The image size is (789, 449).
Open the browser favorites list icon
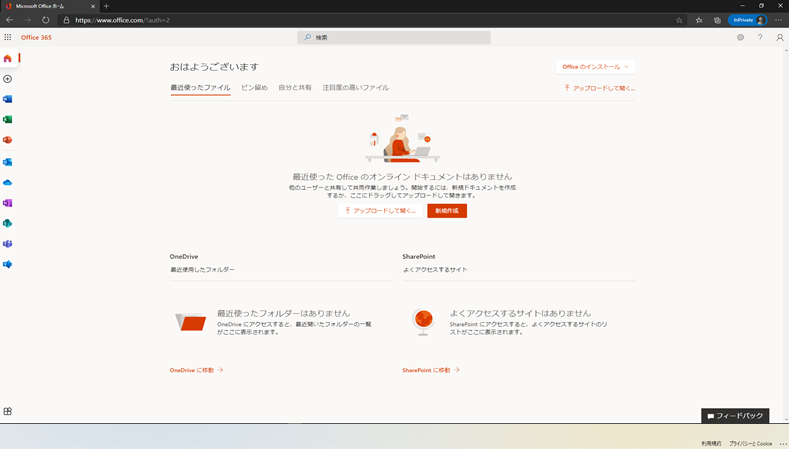click(x=699, y=20)
